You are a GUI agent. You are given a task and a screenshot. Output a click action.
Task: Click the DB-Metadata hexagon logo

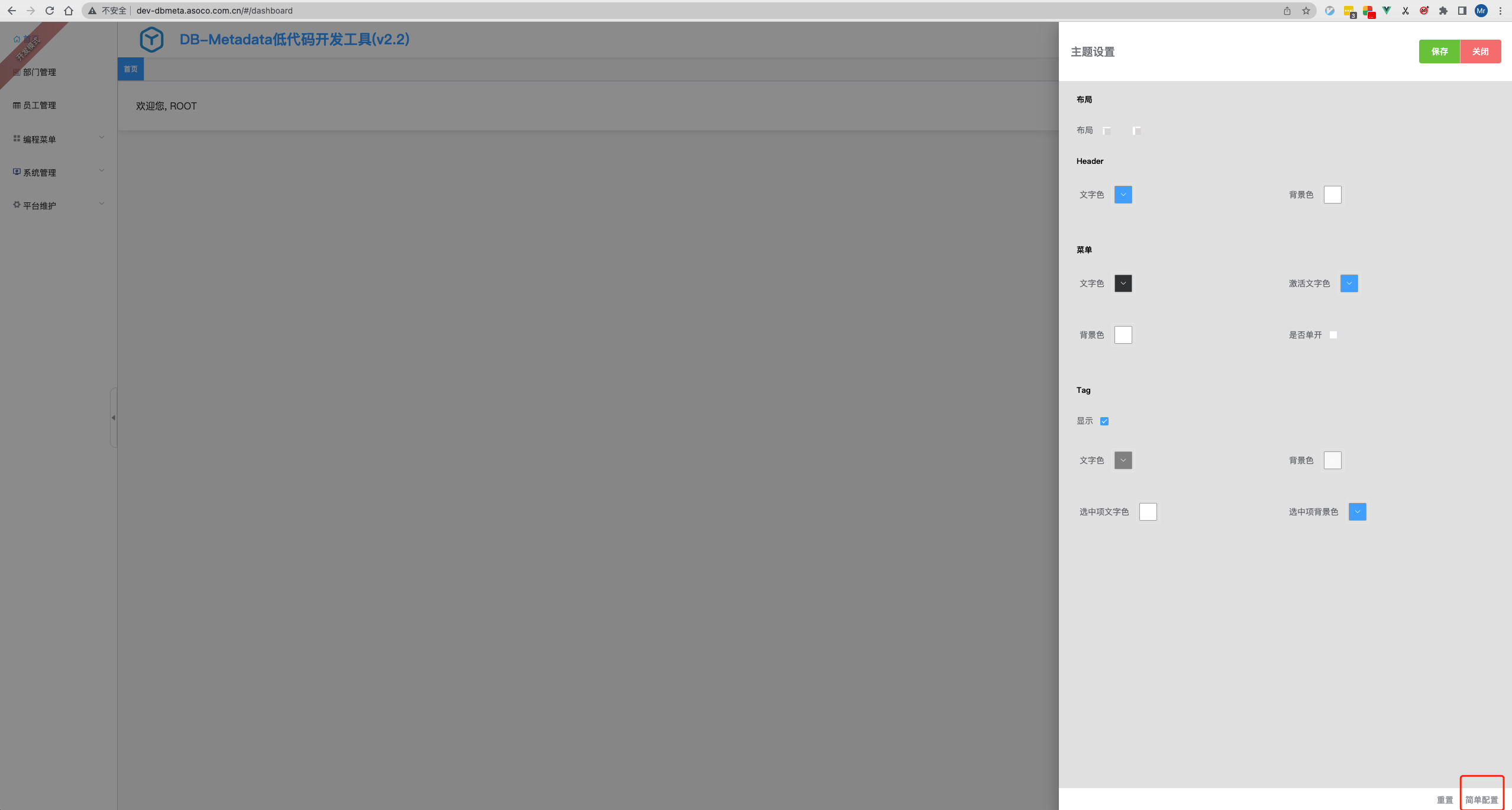pos(151,40)
